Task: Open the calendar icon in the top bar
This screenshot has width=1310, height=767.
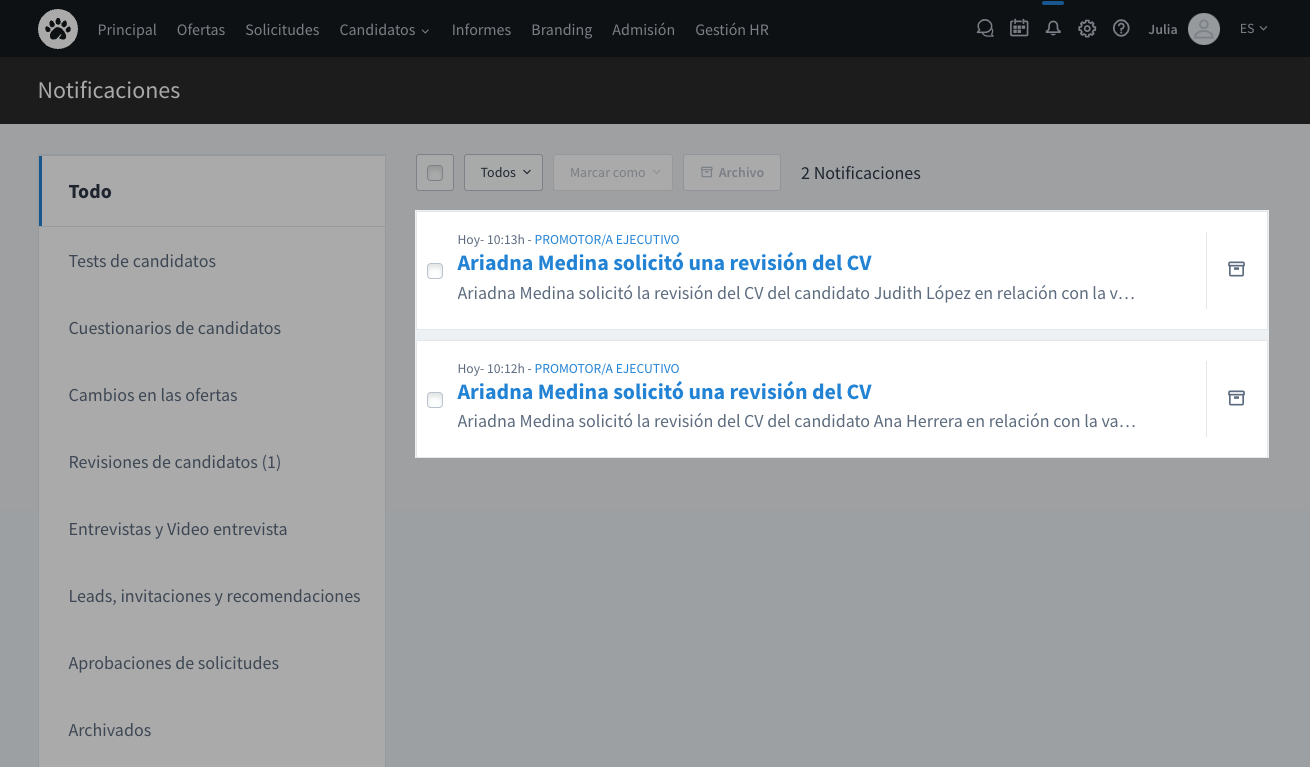Action: click(1019, 28)
